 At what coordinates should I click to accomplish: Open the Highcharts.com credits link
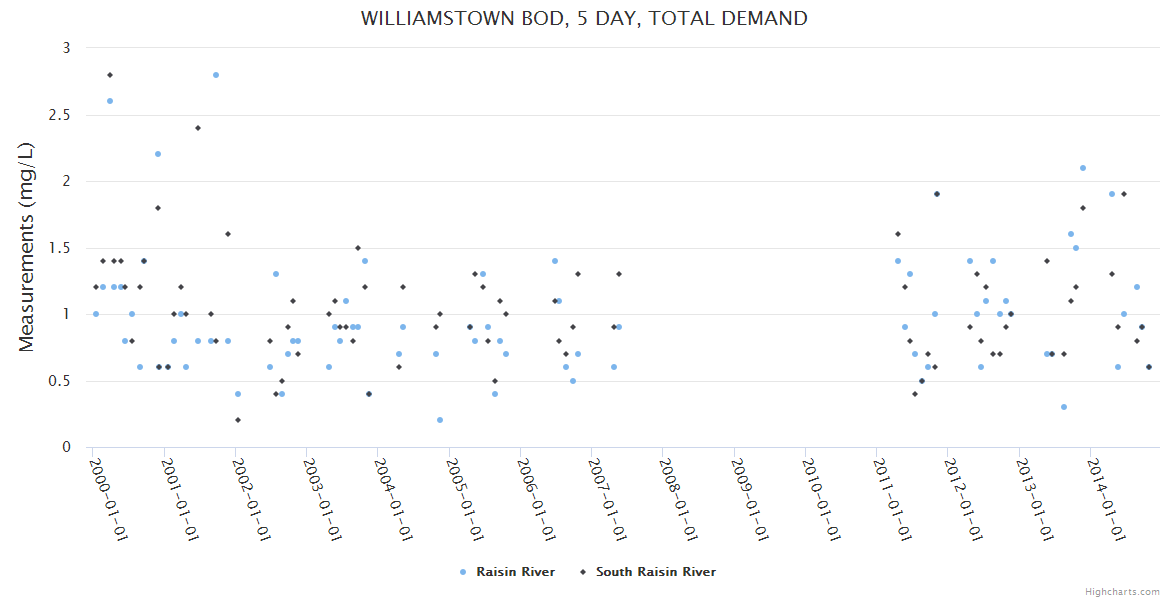1122,591
